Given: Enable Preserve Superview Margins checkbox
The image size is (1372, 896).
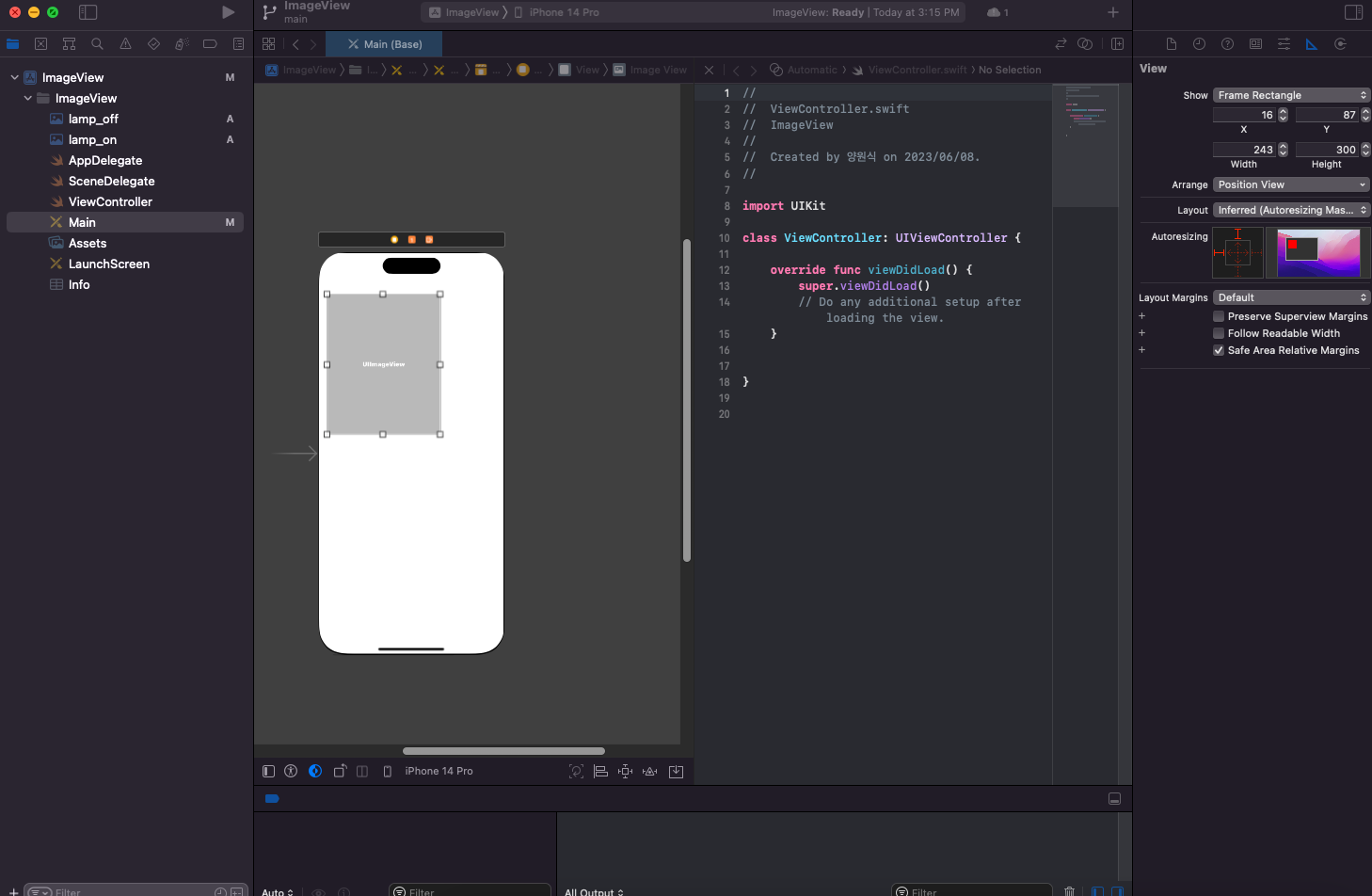Looking at the screenshot, I should pos(1219,316).
